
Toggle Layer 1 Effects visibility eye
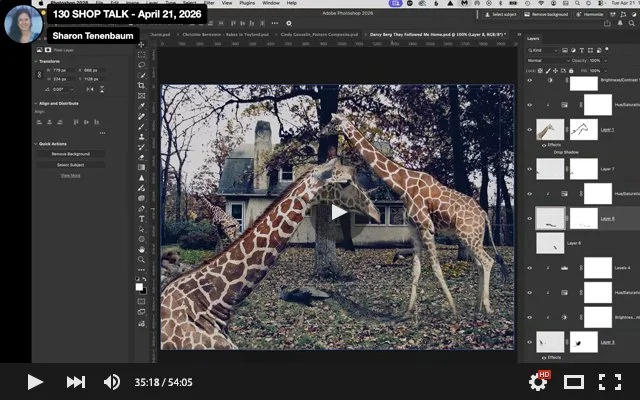pos(544,145)
